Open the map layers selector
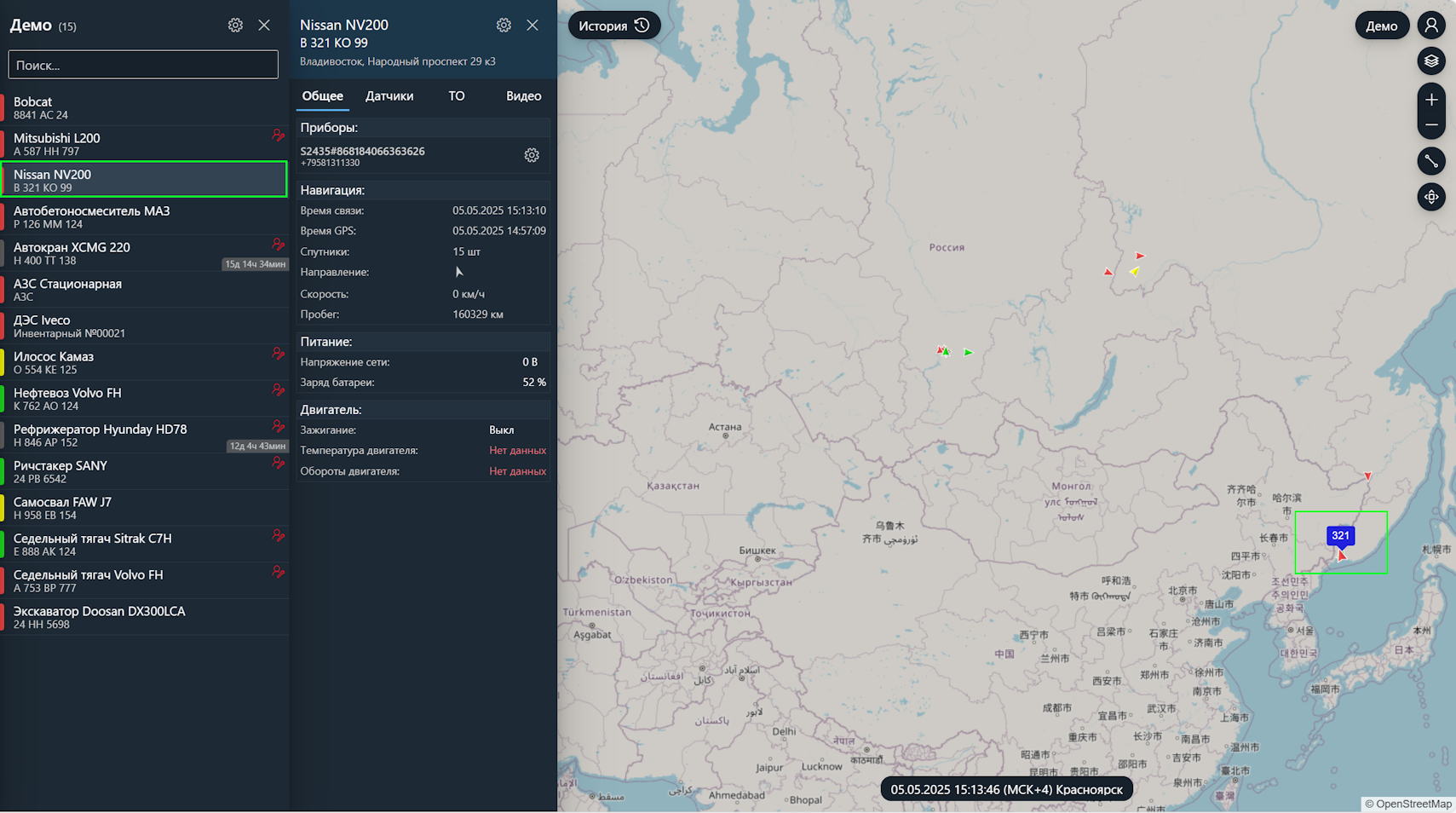Screen dimensions: 1456x813 pos(1431,61)
